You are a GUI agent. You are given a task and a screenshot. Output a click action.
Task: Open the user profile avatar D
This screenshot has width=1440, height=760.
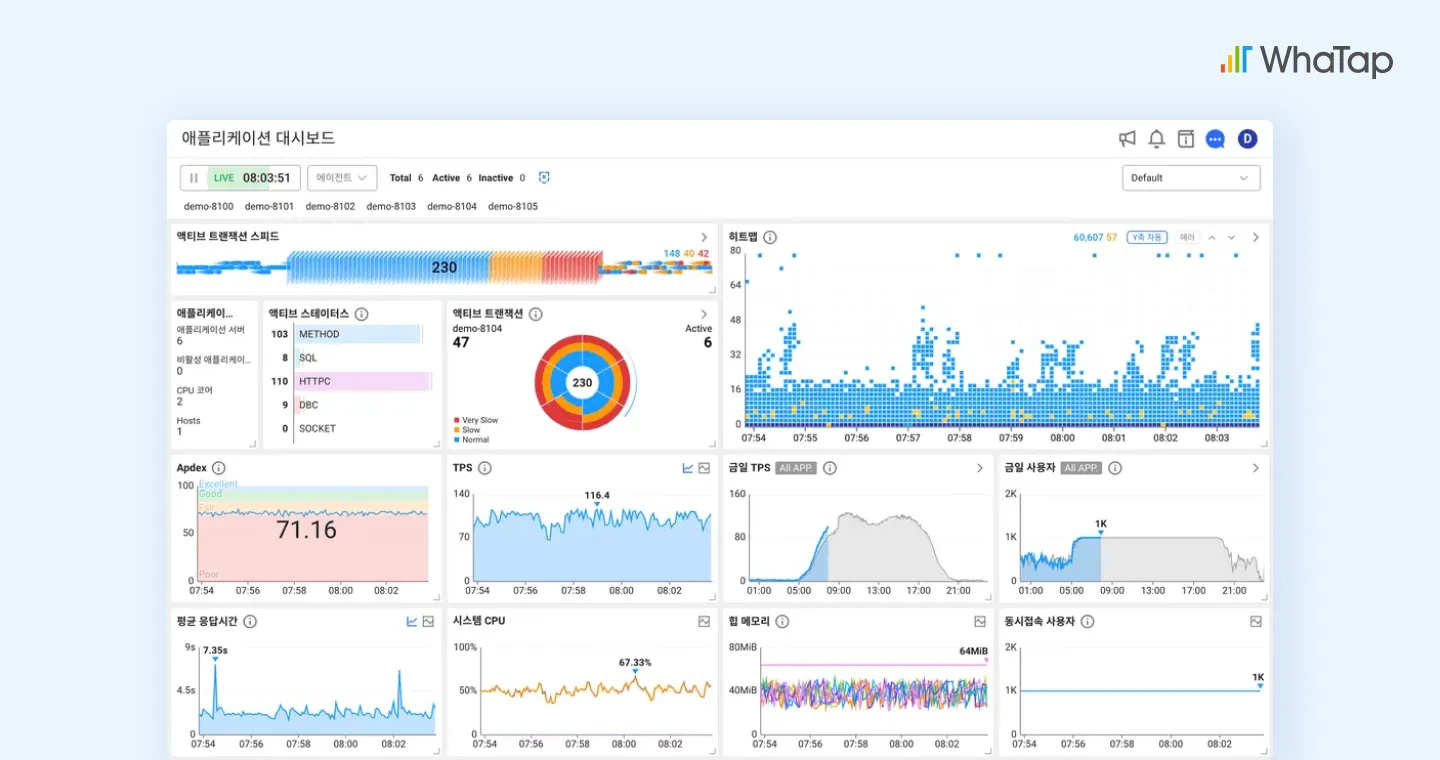1247,139
